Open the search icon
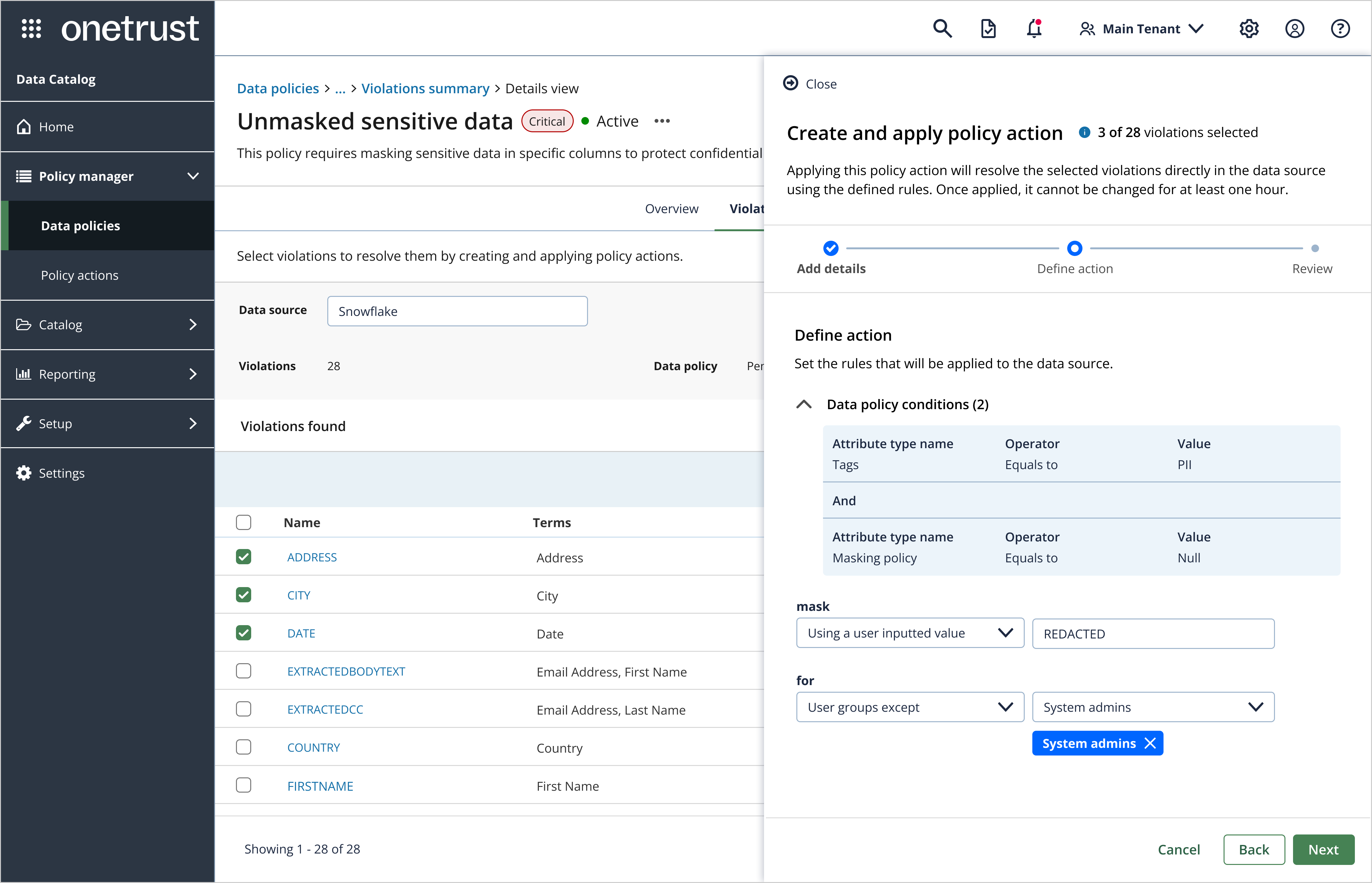This screenshot has width=1372, height=883. 943,28
